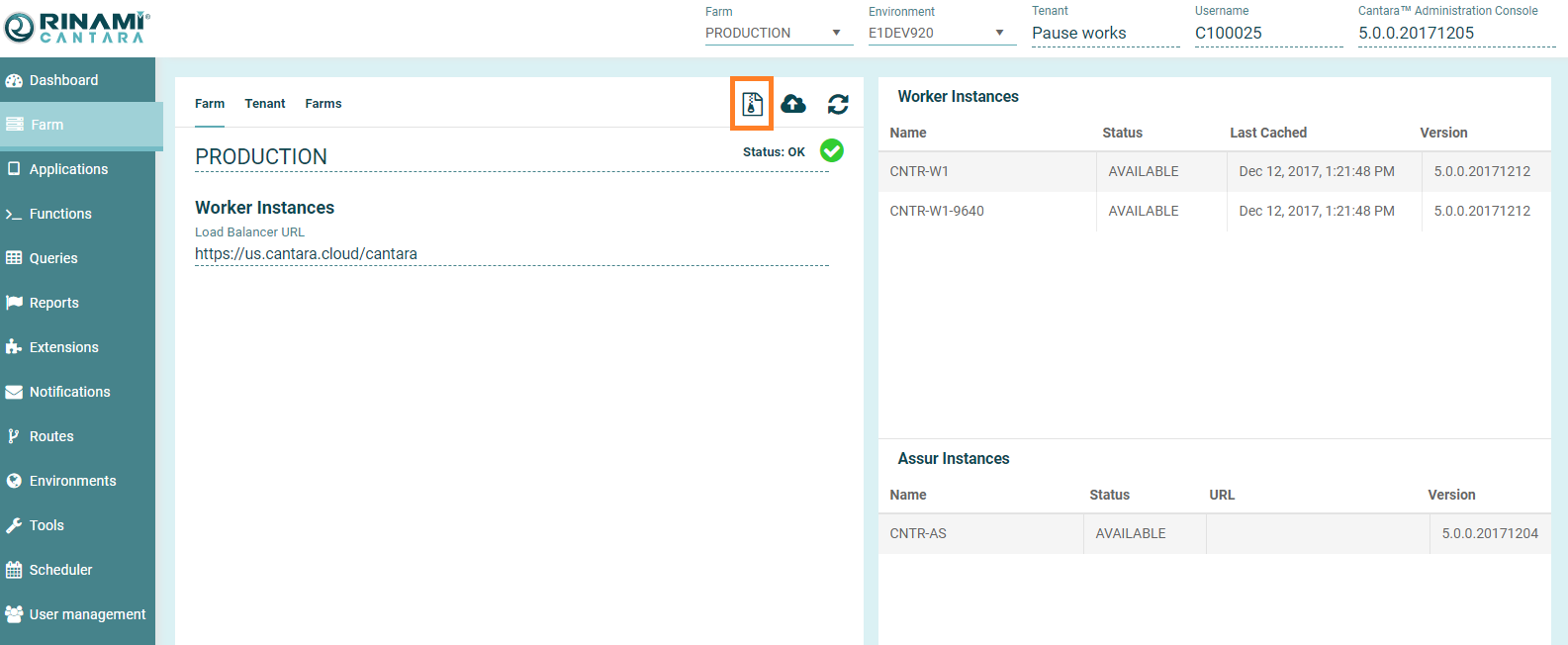Click the green status OK checkmark
Screen dimensions: 1568x645
tap(832, 150)
